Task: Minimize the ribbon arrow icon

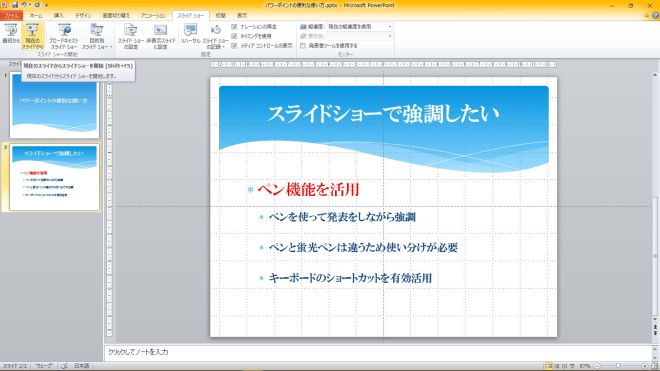Action: pyautogui.click(x=647, y=16)
